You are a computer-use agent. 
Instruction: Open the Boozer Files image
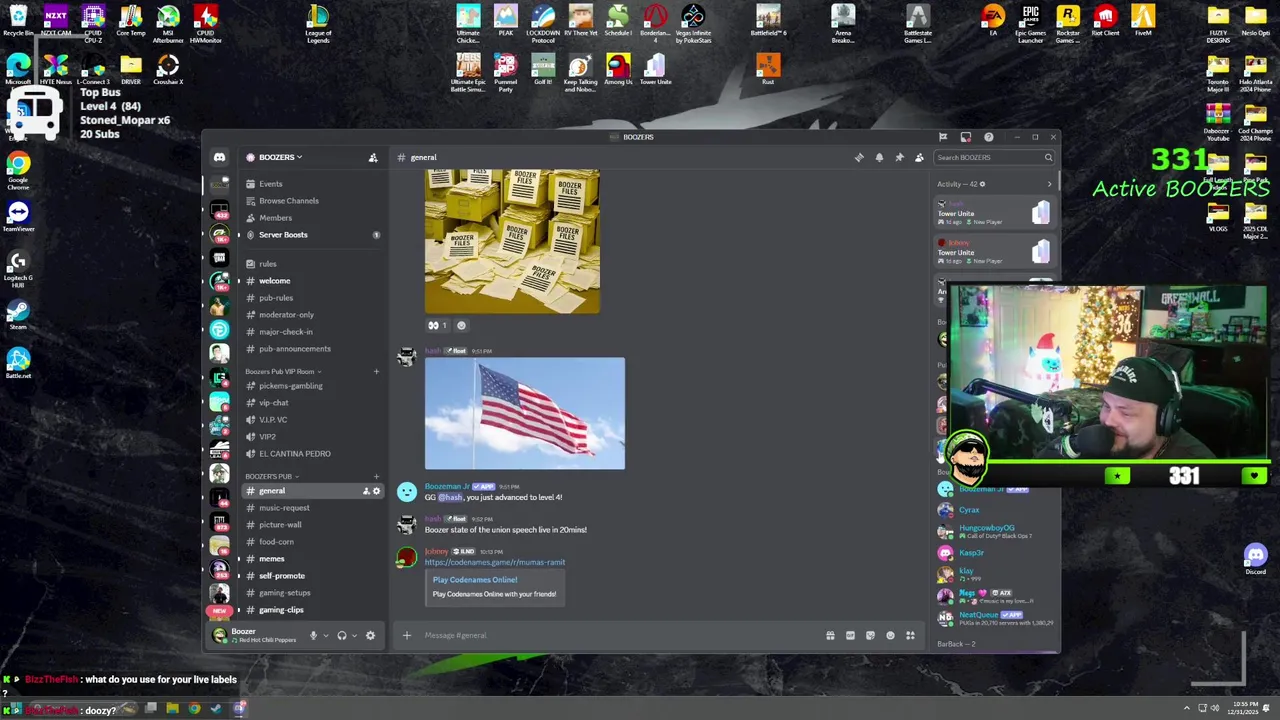(512, 241)
